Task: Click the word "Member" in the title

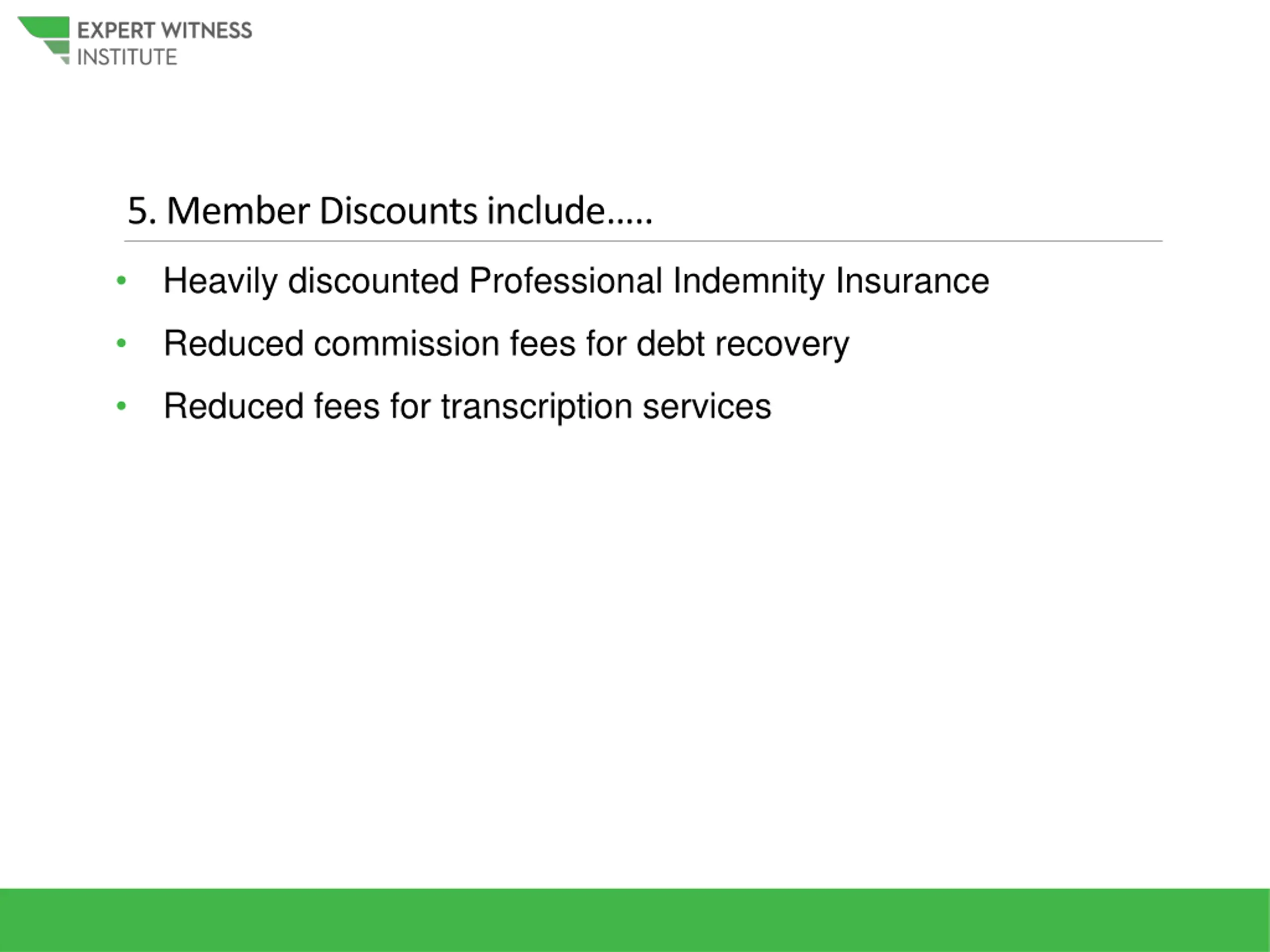Action: pyautogui.click(x=238, y=211)
